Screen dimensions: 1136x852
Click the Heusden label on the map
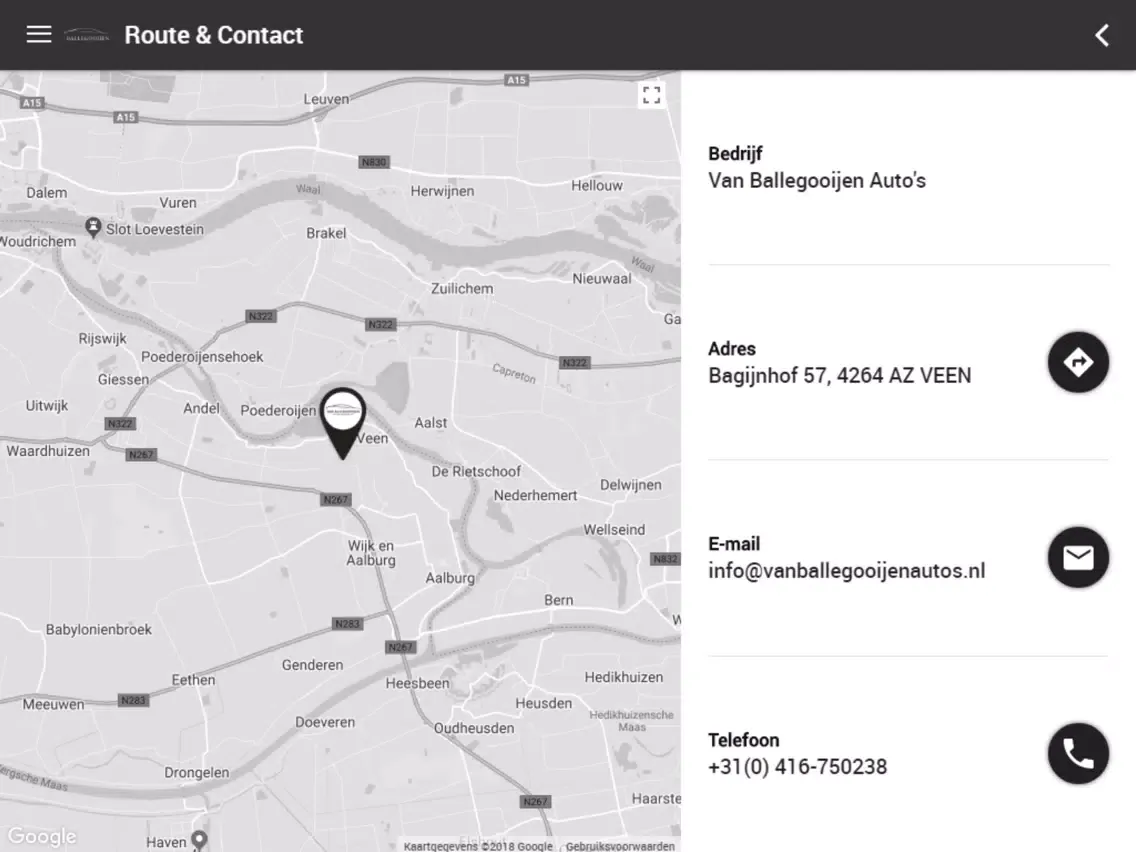tap(543, 703)
